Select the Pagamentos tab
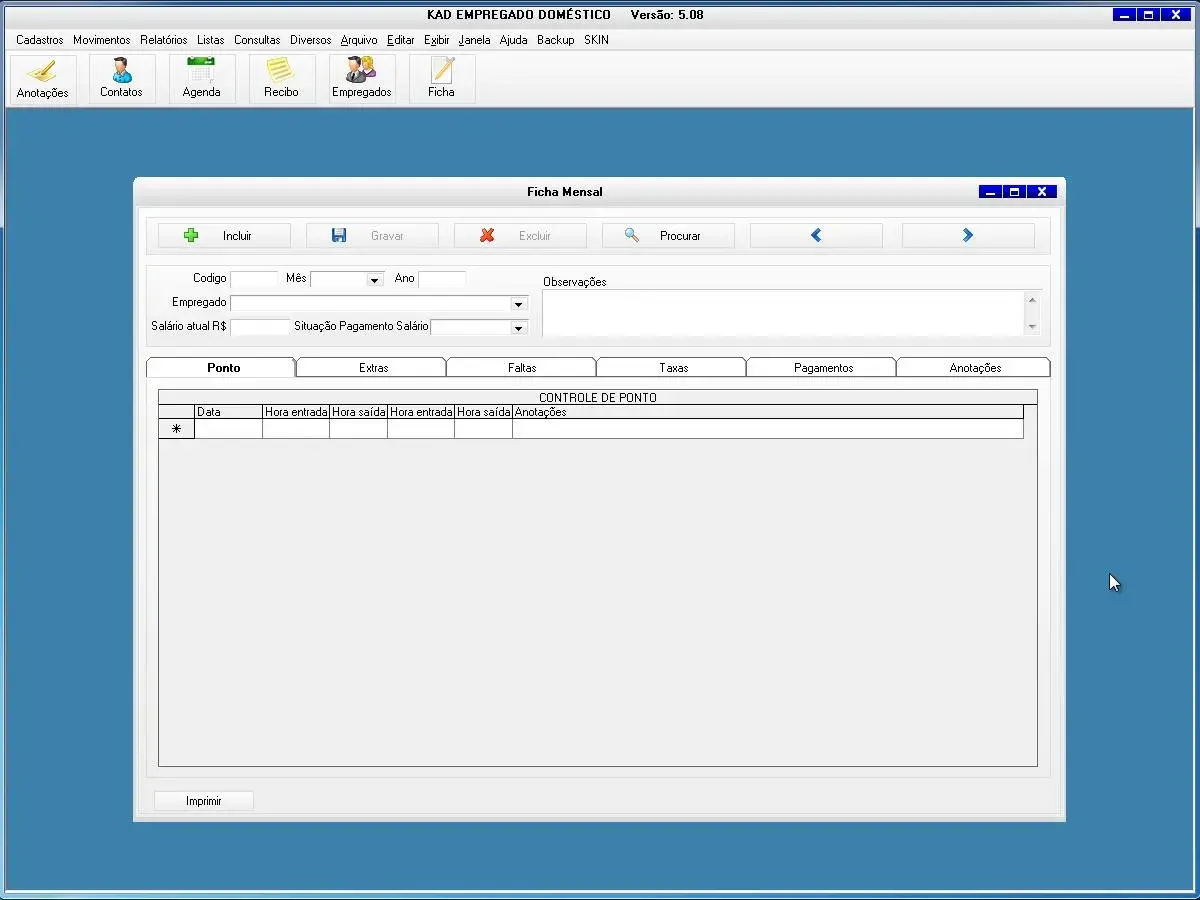 823,368
